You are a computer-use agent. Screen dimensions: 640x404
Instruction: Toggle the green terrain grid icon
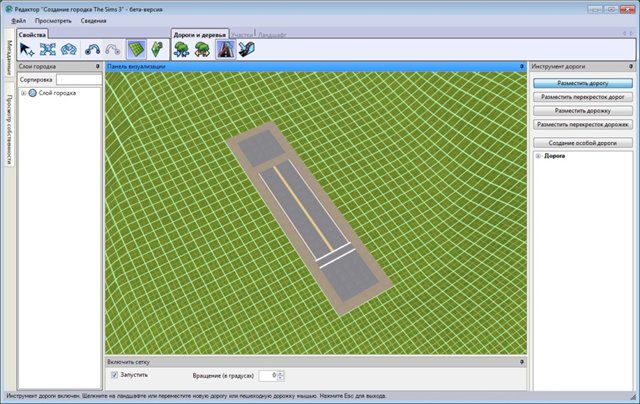pos(136,49)
